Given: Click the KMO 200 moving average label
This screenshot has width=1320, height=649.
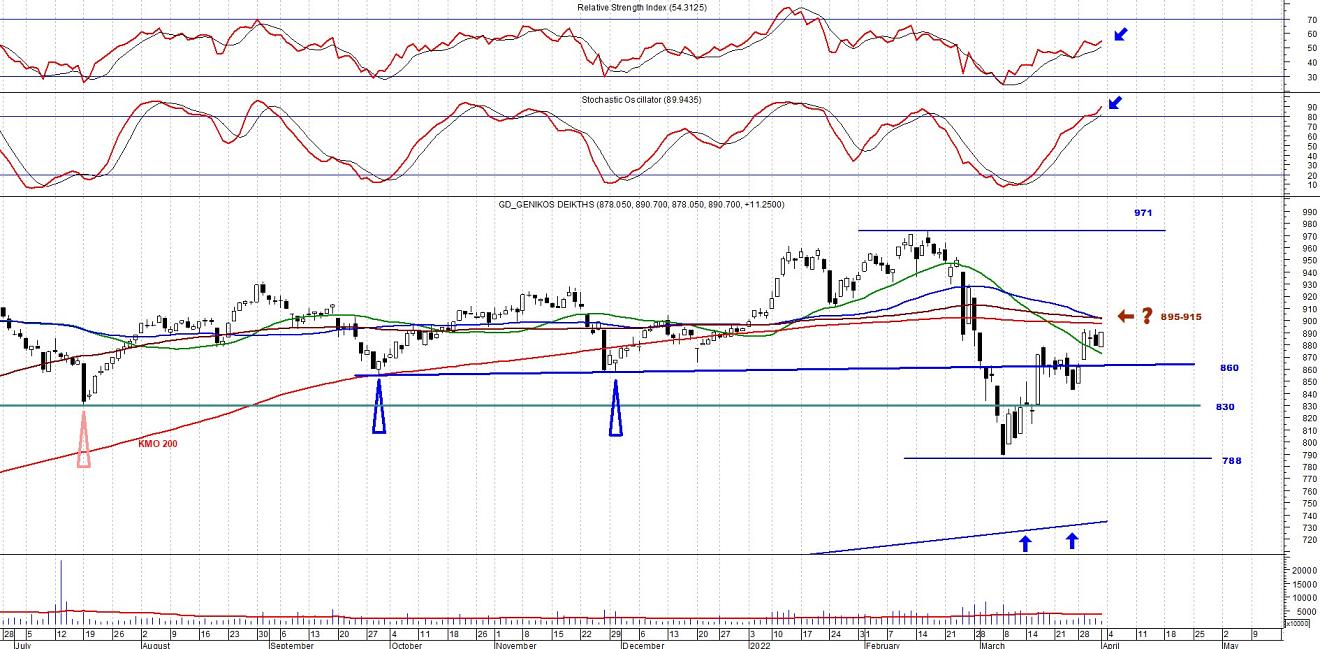Looking at the screenshot, I should coord(158,442).
